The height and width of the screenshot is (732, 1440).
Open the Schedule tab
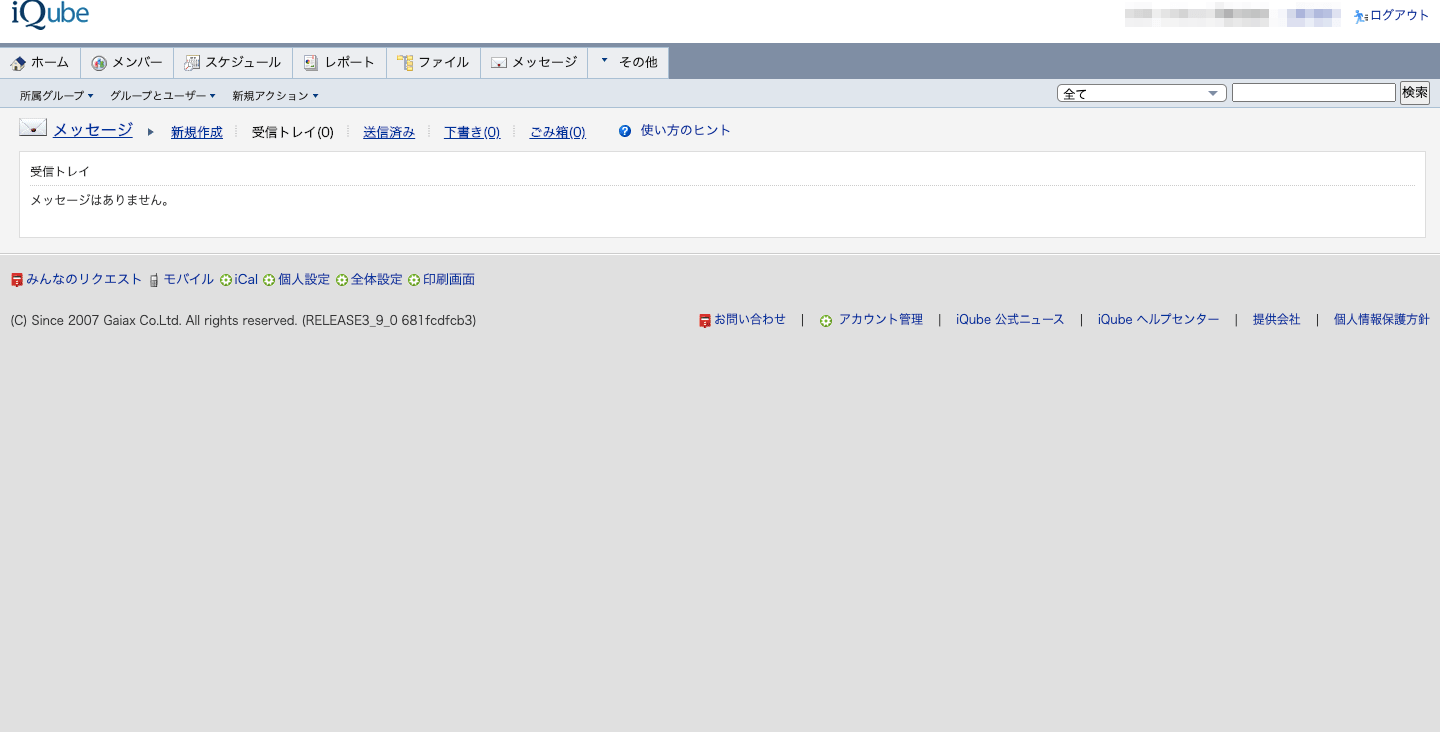(233, 62)
